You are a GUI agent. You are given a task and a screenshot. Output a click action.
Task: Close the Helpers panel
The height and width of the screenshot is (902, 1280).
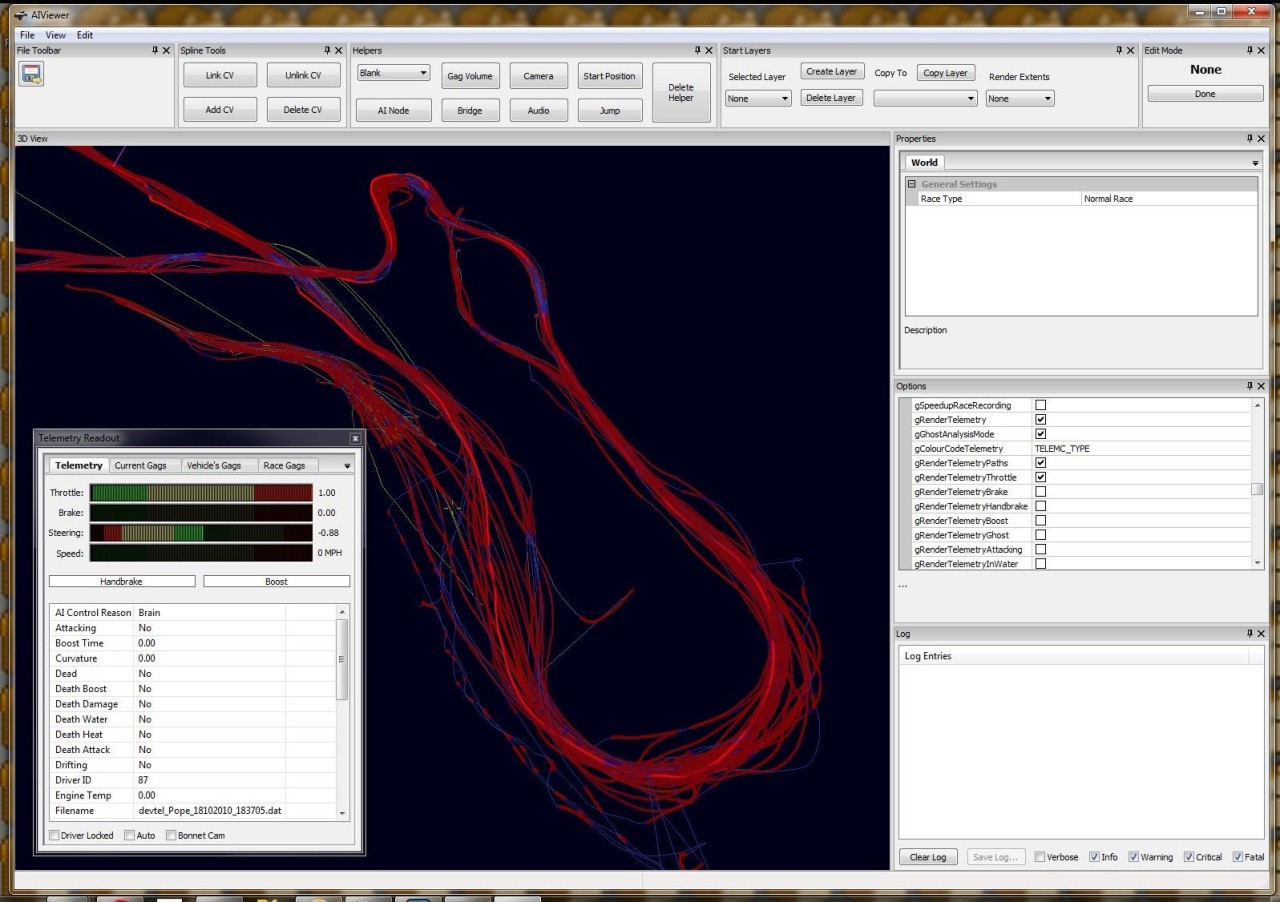click(x=711, y=50)
